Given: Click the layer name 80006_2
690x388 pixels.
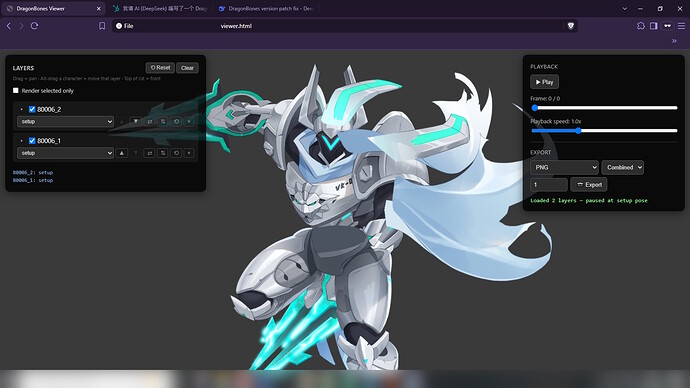Looking at the screenshot, I should point(49,109).
